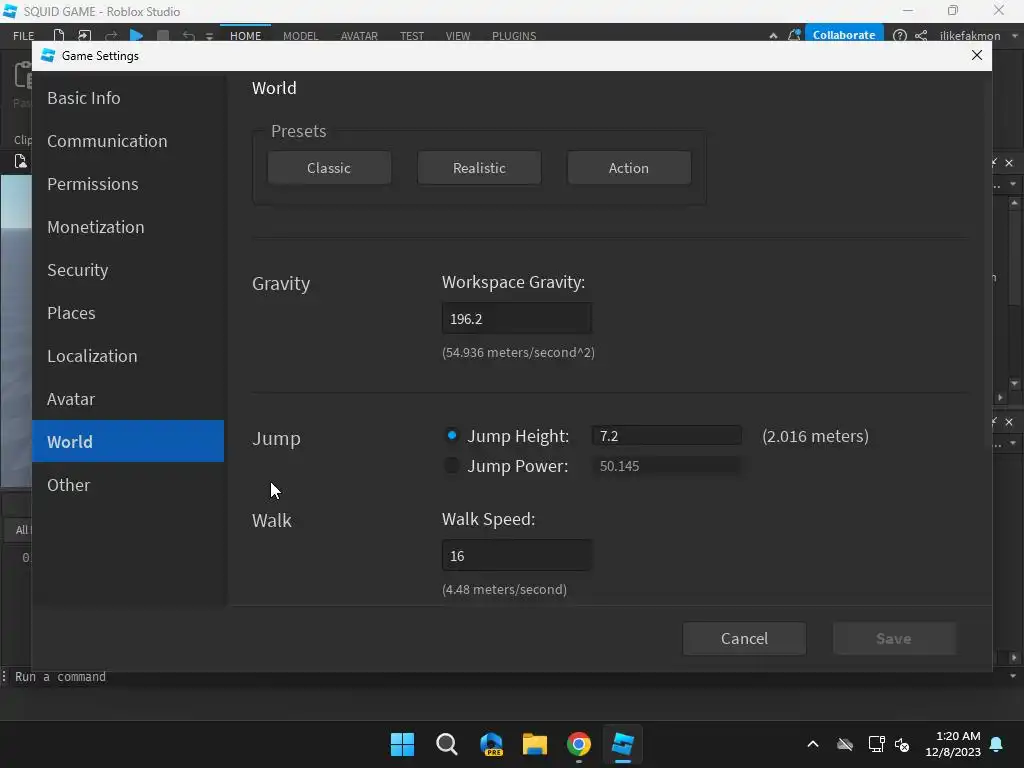Open Security settings page
This screenshot has width=1024, height=768.
(128, 270)
